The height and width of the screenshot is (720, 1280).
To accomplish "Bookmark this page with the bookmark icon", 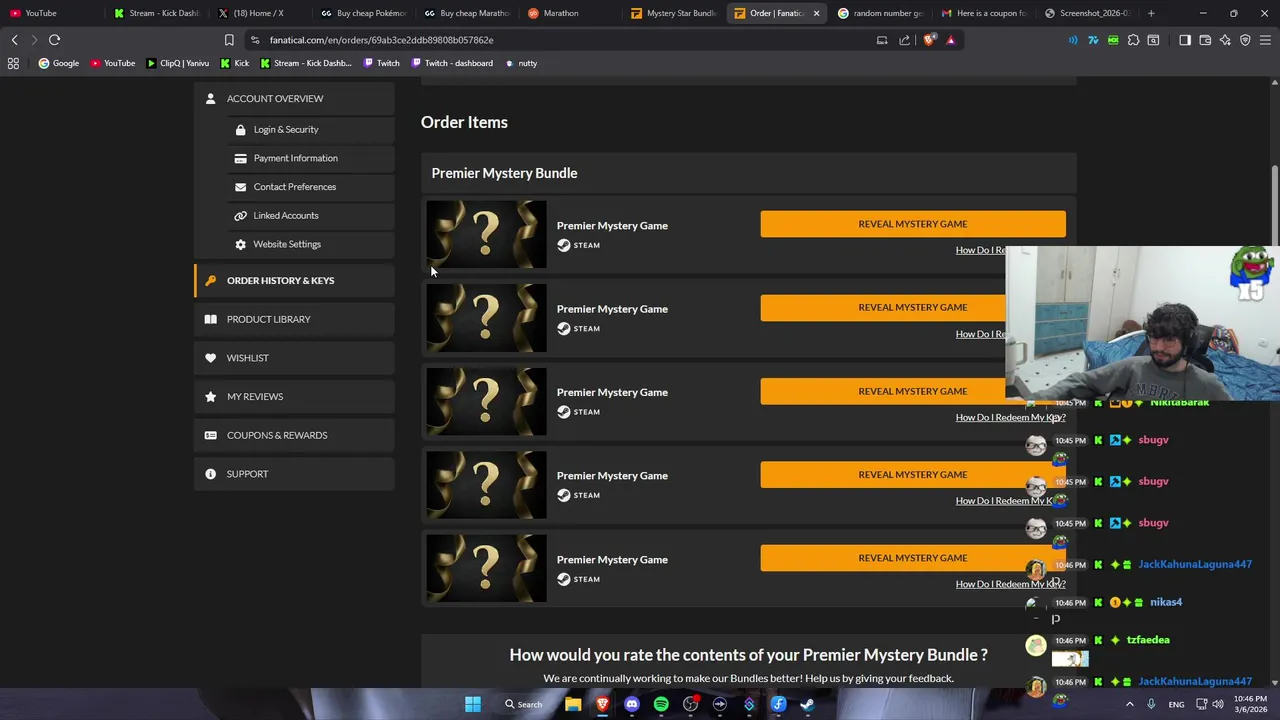I will click(229, 40).
